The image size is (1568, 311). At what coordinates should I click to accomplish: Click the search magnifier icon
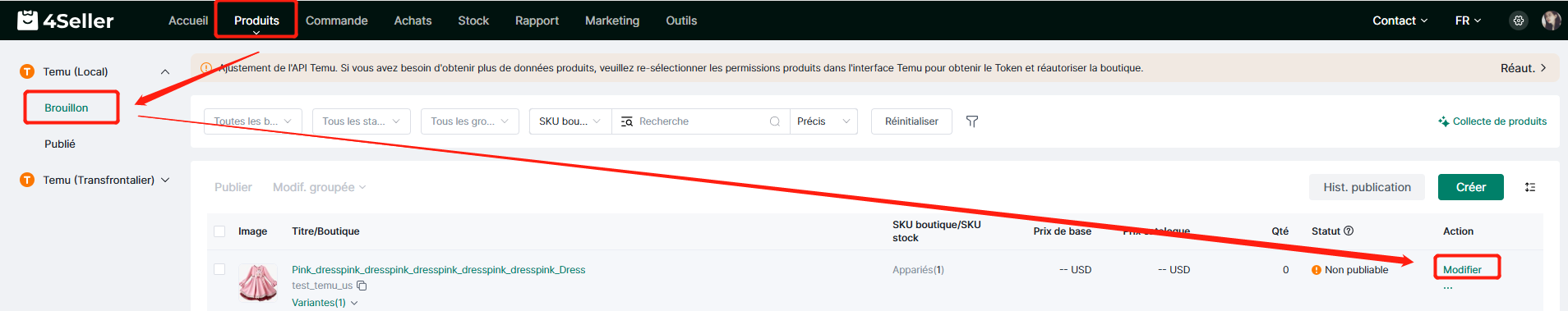click(x=774, y=121)
